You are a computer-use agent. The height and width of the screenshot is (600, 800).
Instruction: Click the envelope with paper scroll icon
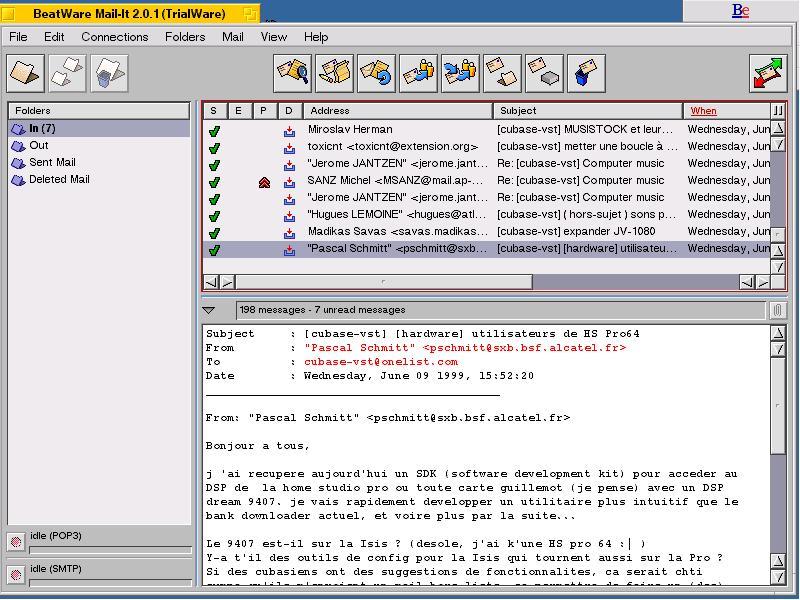(334, 73)
